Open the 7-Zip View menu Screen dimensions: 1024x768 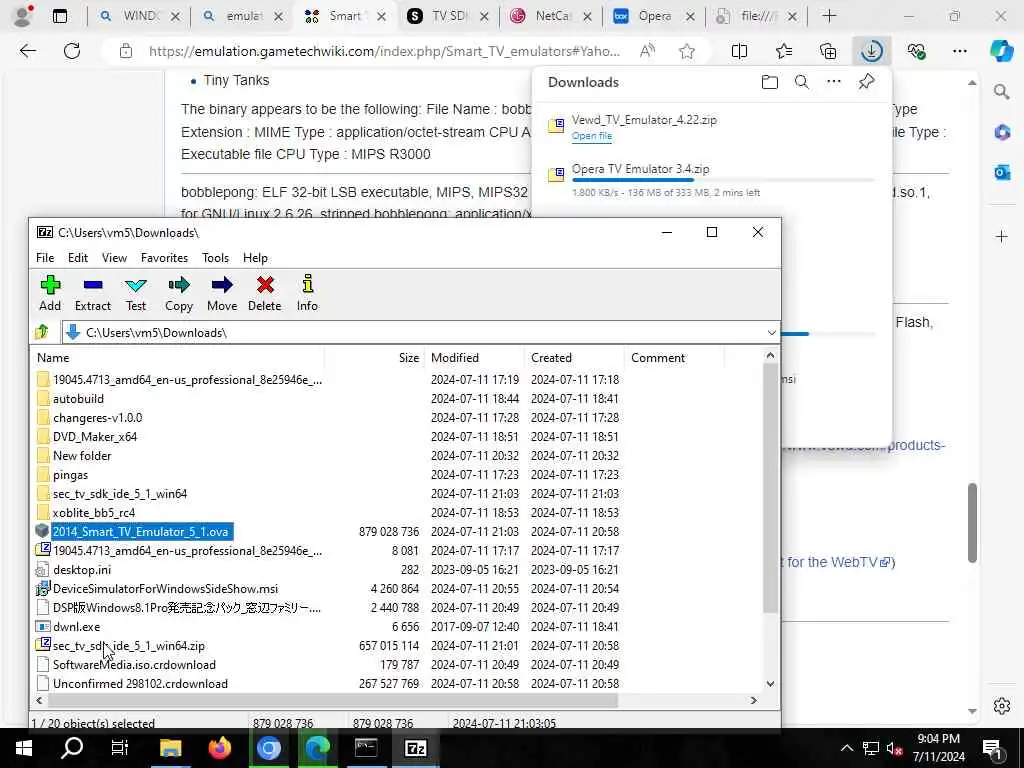(114, 258)
